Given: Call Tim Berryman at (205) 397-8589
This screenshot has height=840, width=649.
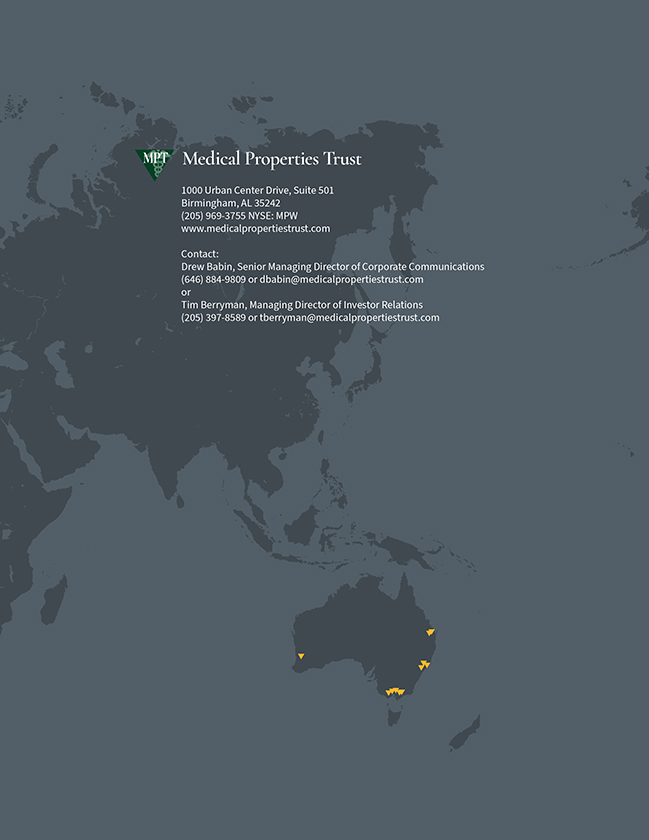Looking at the screenshot, I should click(x=213, y=317).
